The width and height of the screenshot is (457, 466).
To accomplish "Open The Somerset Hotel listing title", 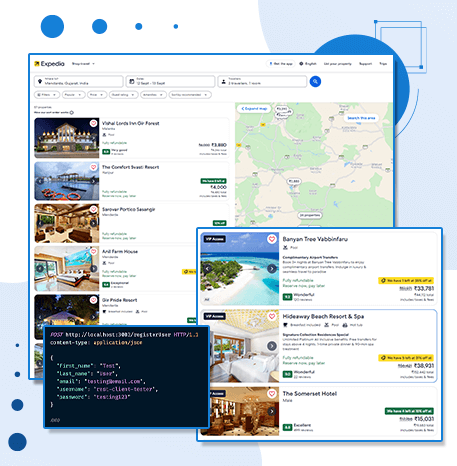I will 310,394.
